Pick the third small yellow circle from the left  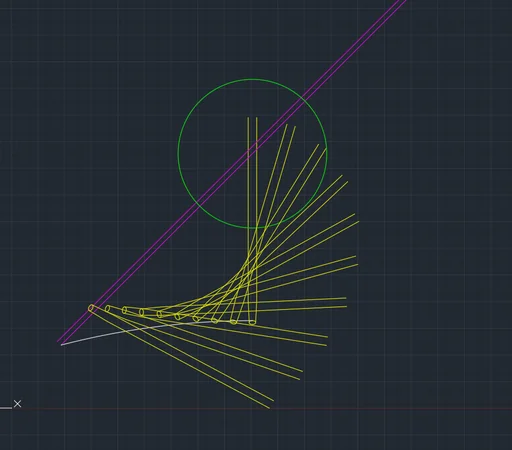[124, 310]
